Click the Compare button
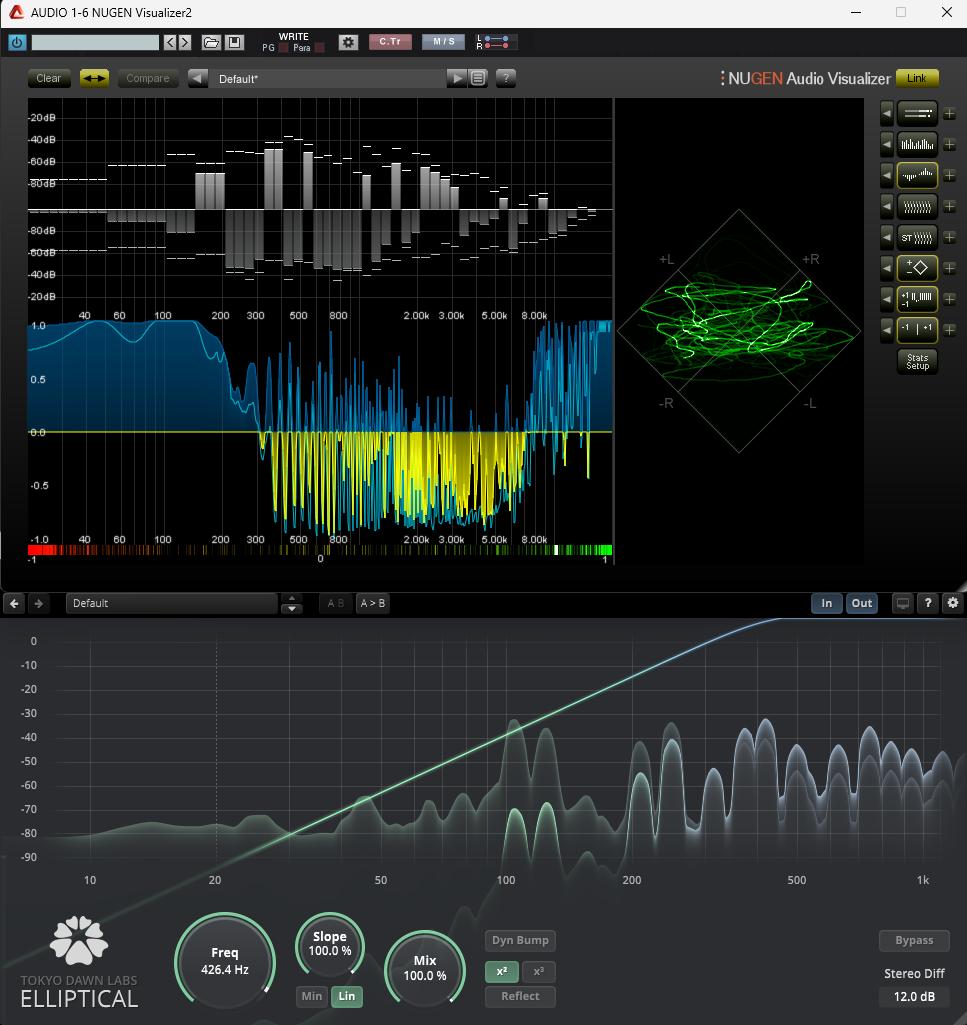The image size is (967, 1025). coord(148,78)
